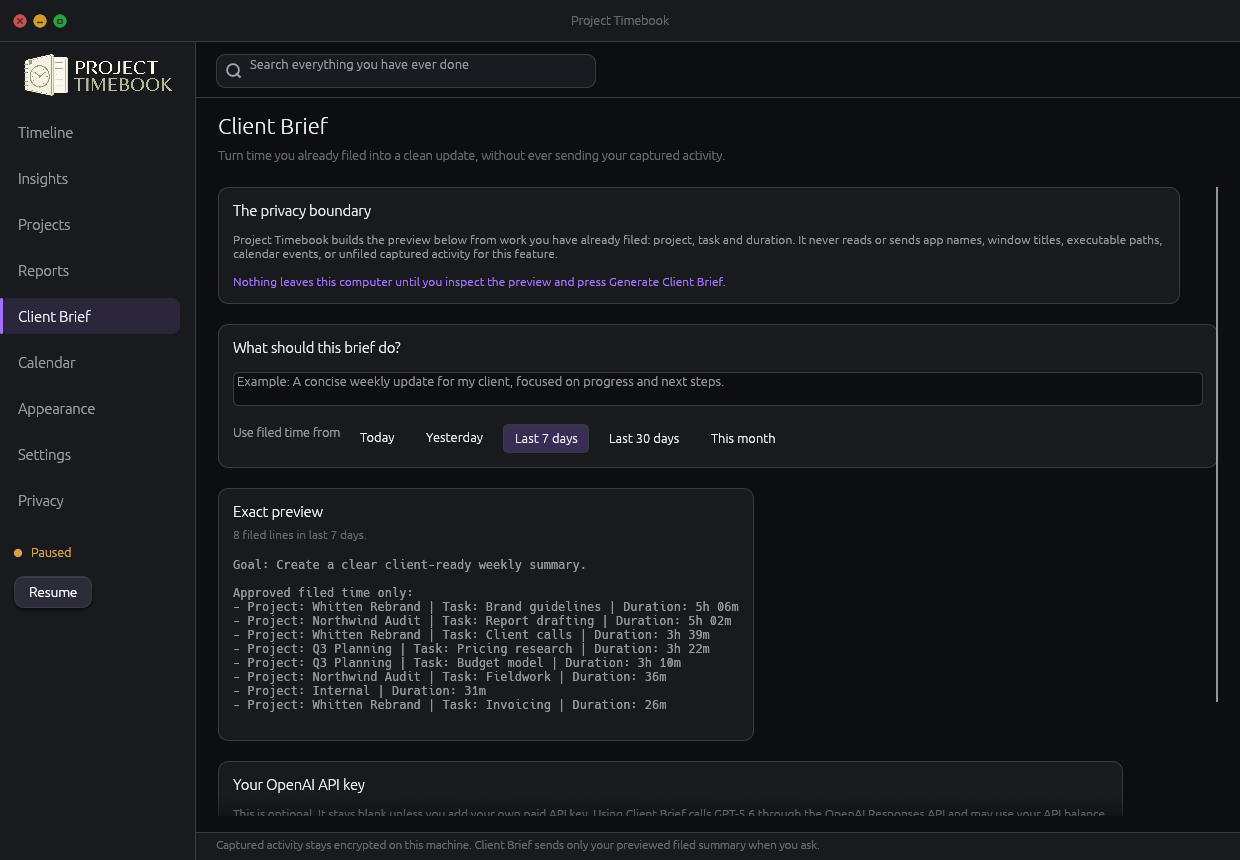The image size is (1240, 860).
Task: Click the vertical scrollbar of the page
Action: [x=1217, y=444]
